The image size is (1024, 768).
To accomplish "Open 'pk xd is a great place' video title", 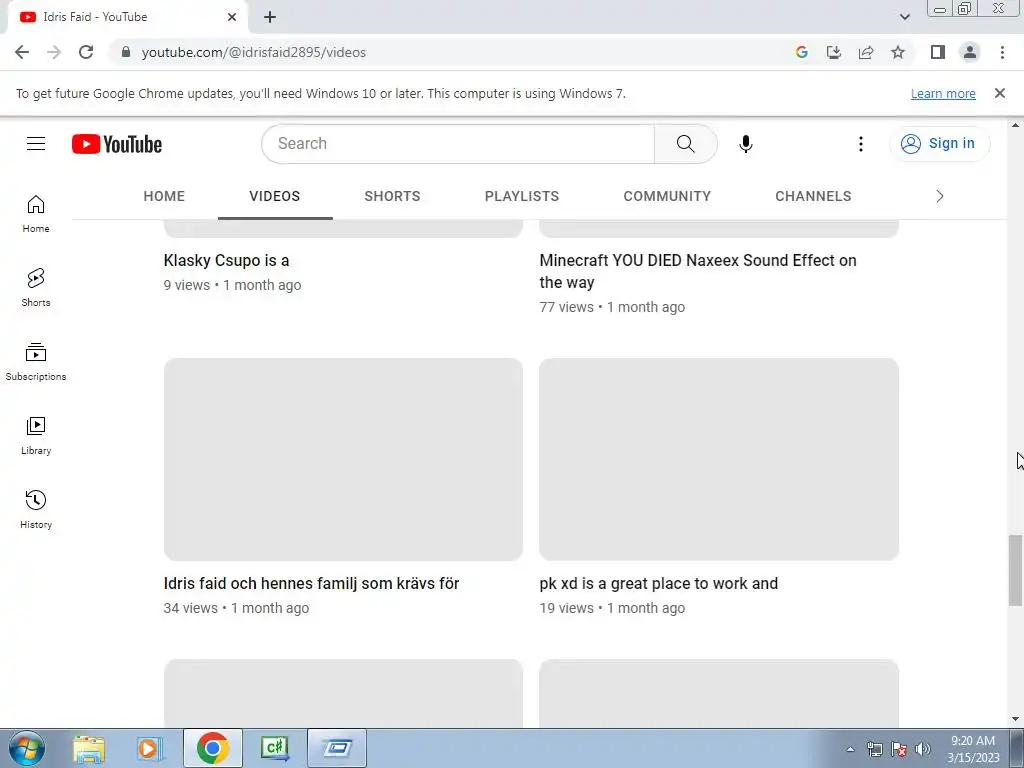I will [658, 583].
